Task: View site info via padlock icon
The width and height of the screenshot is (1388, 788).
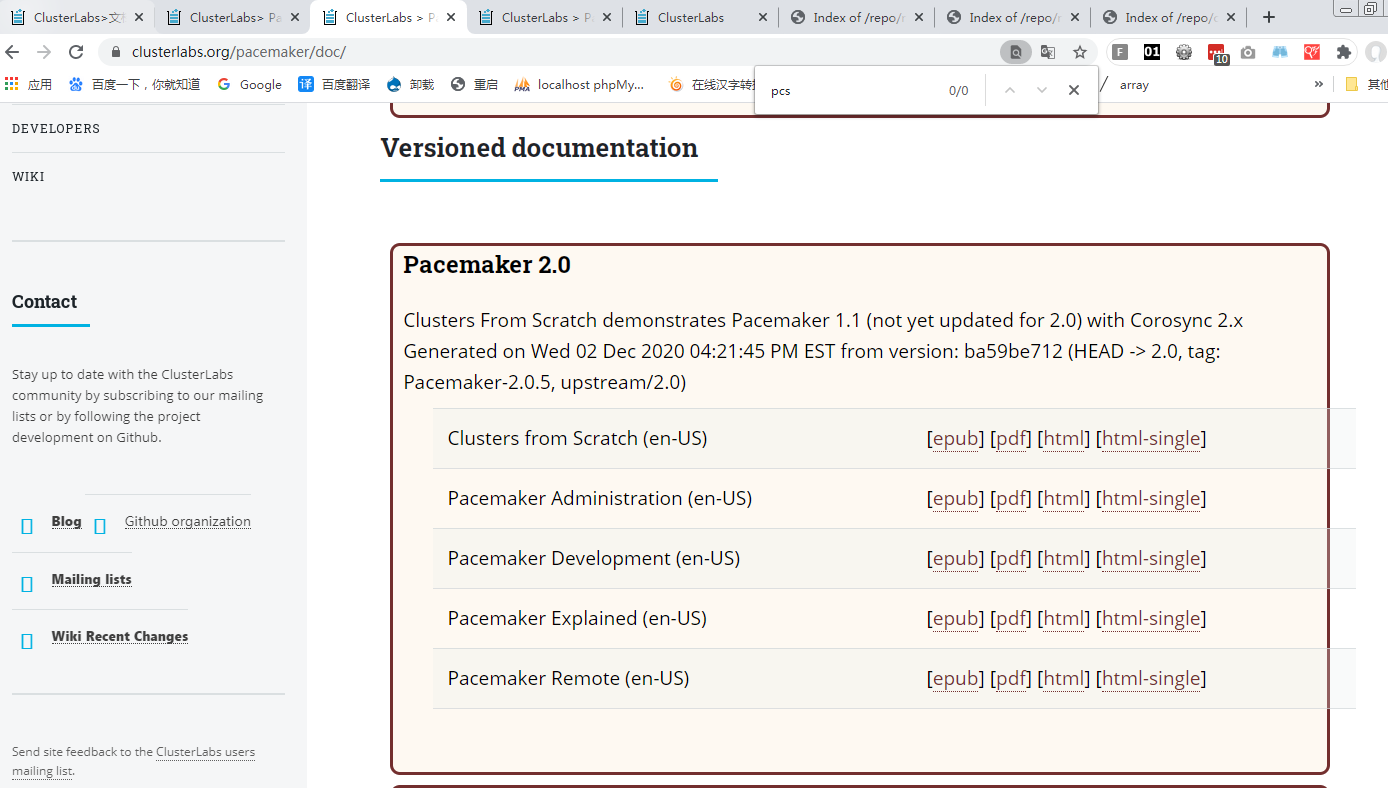Action: 116,52
